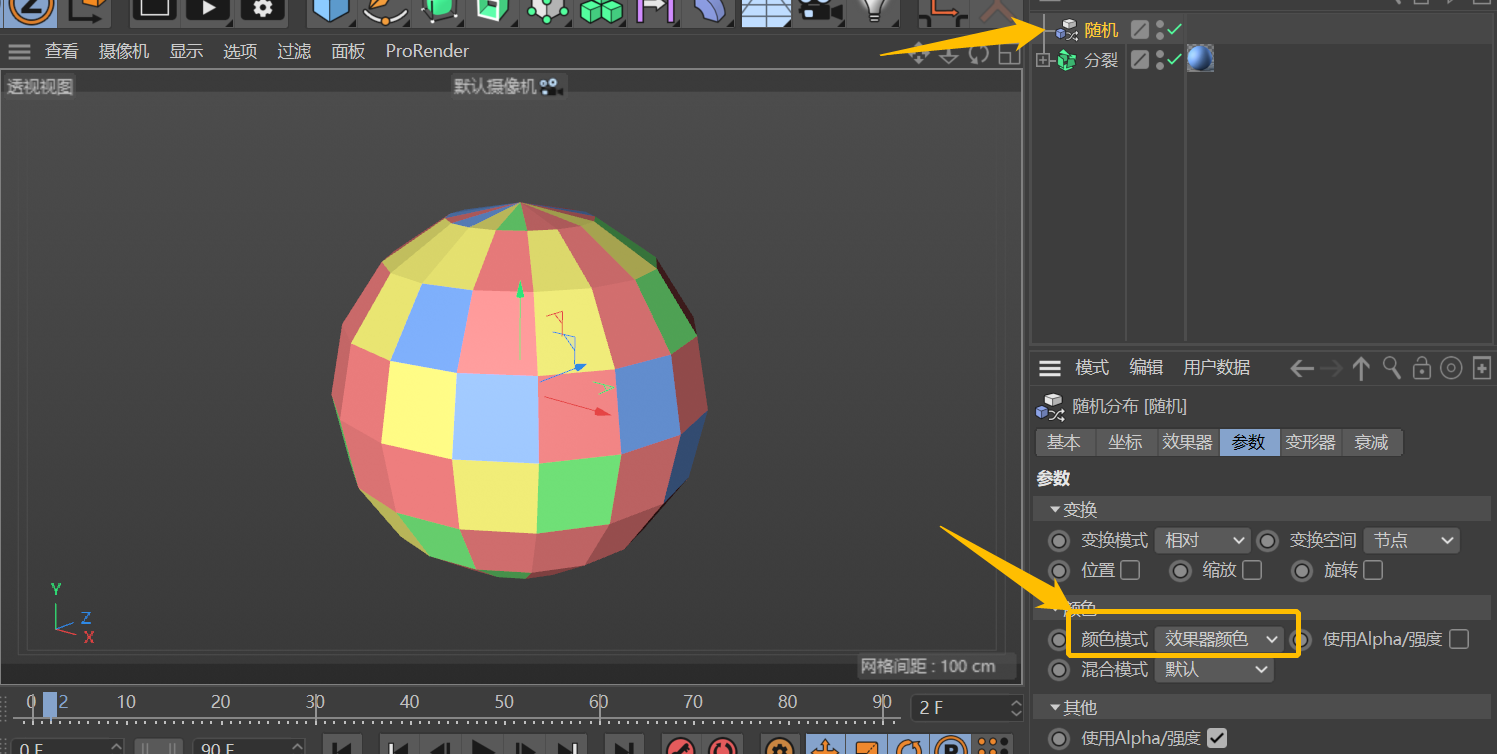Enable 使用Alpha/强度 checkbox in the color section
Image resolution: width=1497 pixels, height=754 pixels.
coord(1459,639)
